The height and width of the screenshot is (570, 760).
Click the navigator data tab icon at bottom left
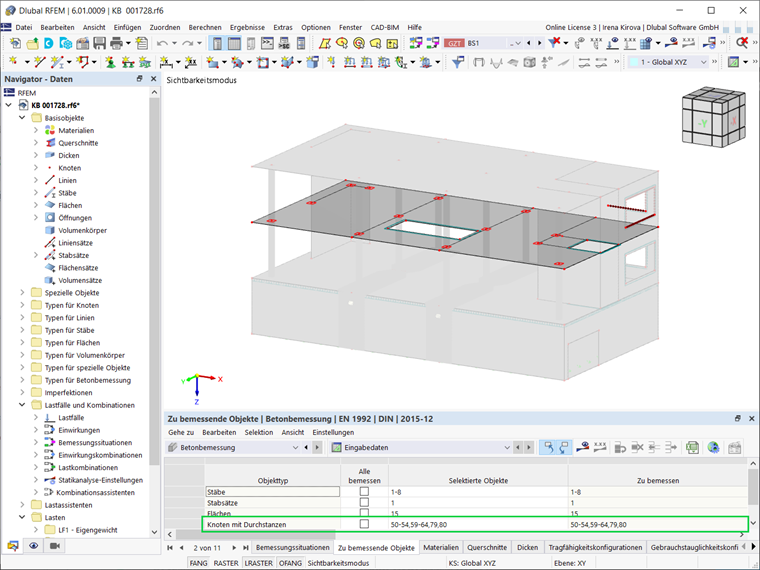coord(13,546)
